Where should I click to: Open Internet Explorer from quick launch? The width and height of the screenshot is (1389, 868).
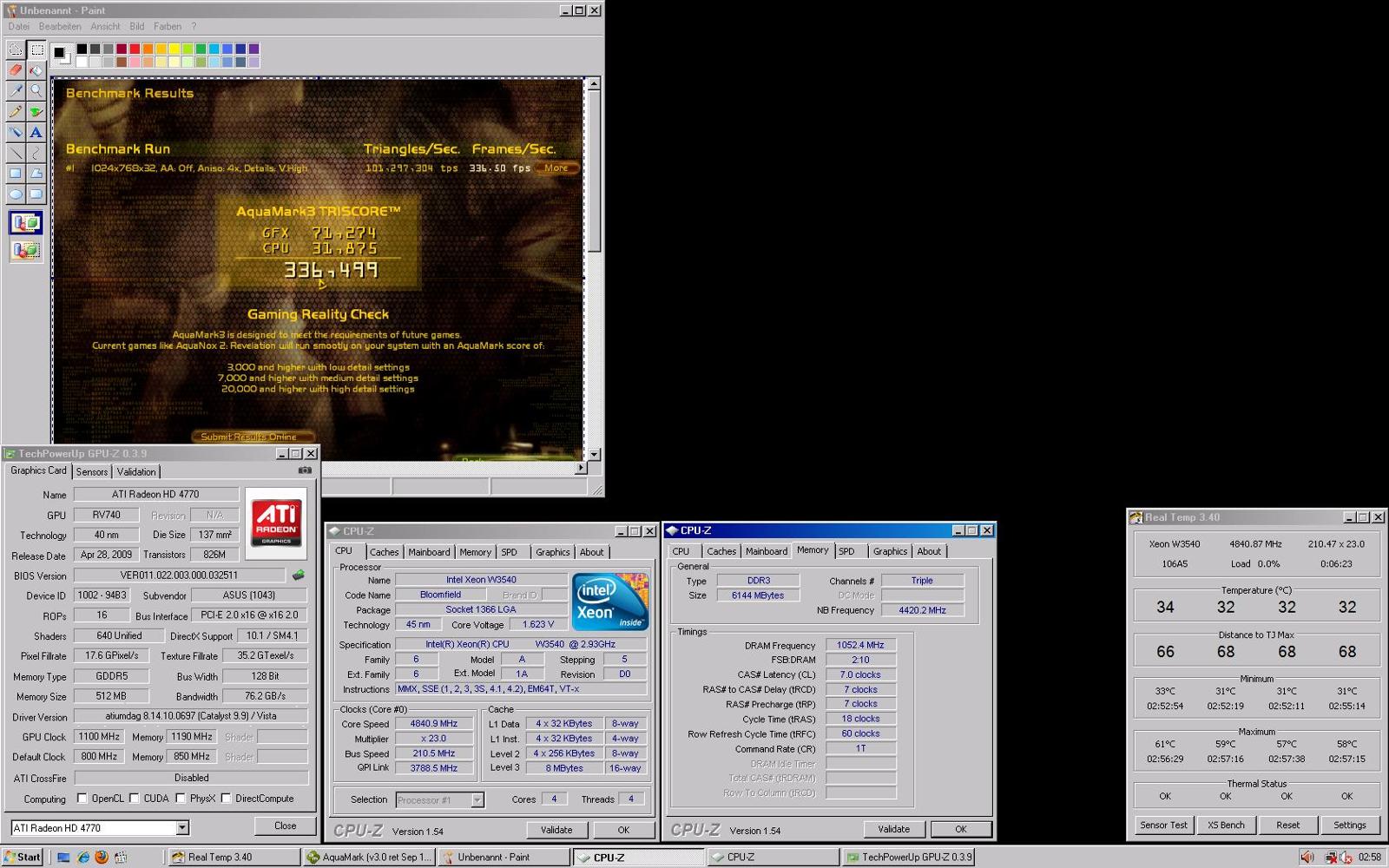pos(82,858)
